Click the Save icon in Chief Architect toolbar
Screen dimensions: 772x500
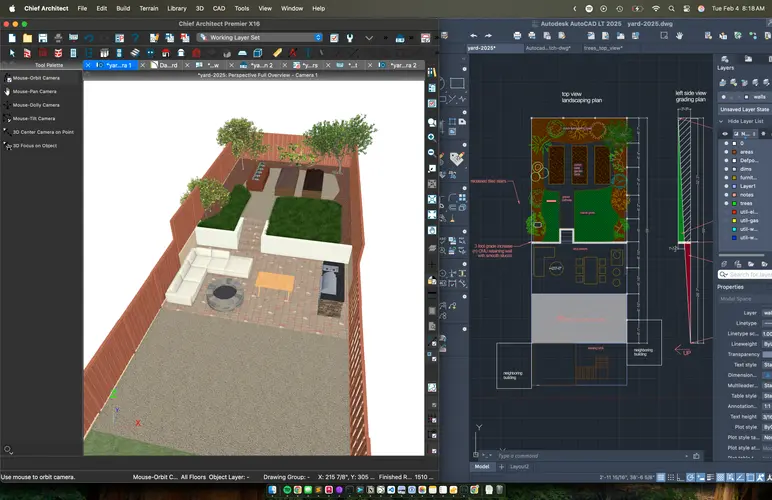43,37
